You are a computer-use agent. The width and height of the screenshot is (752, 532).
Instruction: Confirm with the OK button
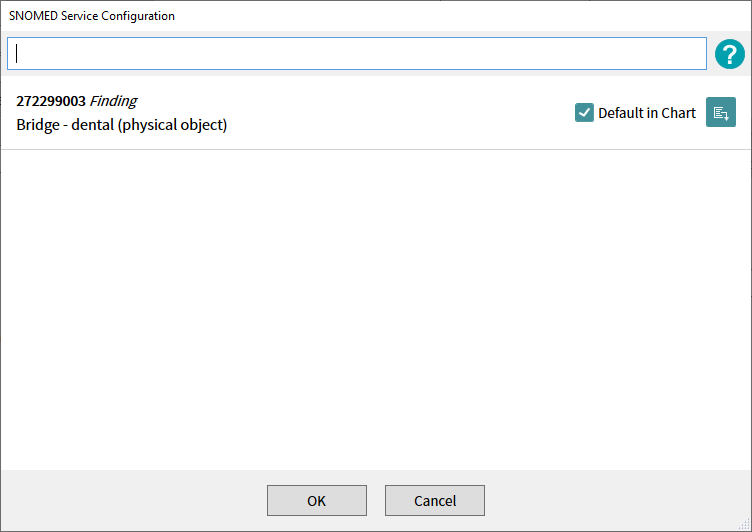click(x=317, y=500)
